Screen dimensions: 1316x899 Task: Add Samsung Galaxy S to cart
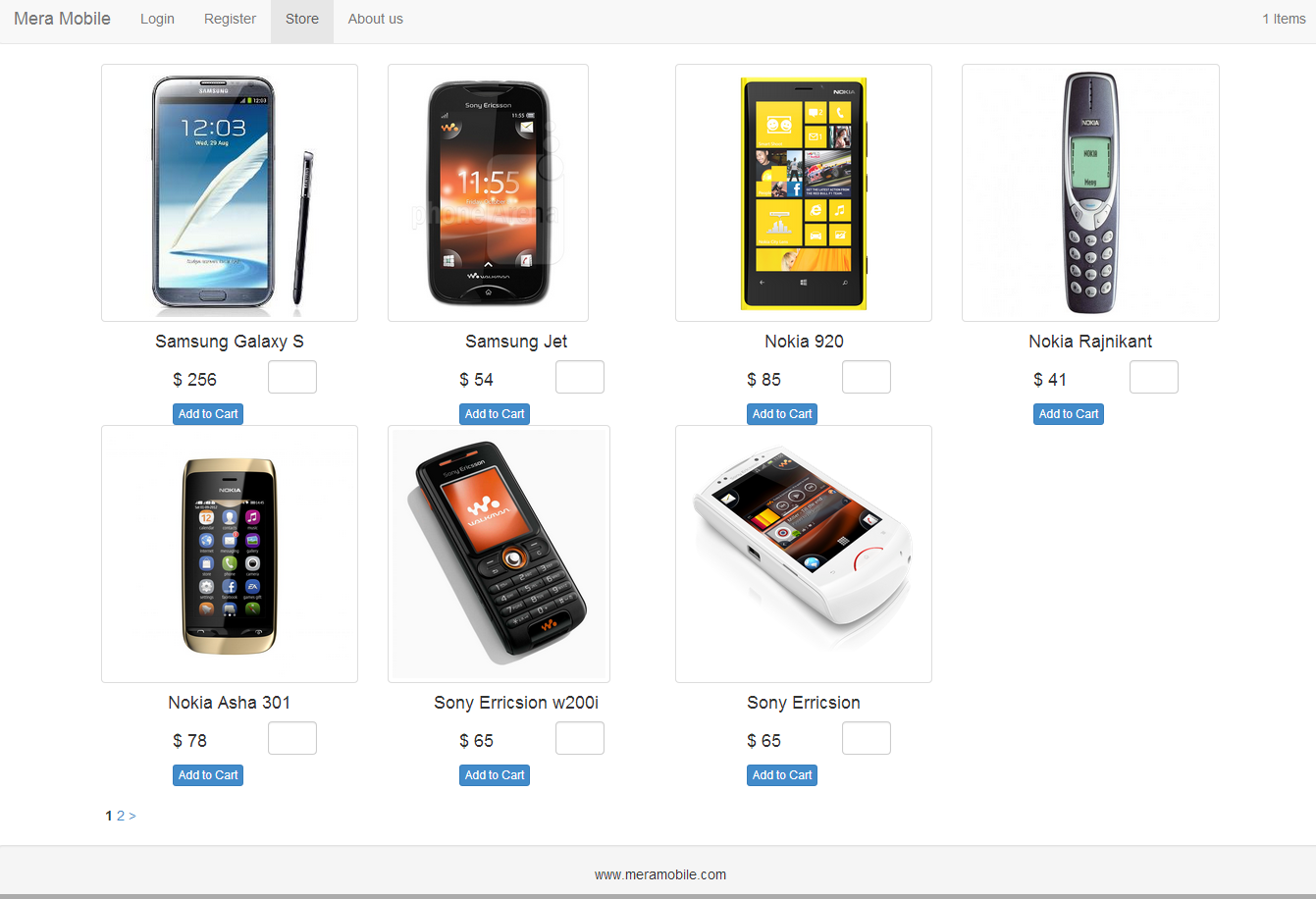pyautogui.click(x=208, y=414)
